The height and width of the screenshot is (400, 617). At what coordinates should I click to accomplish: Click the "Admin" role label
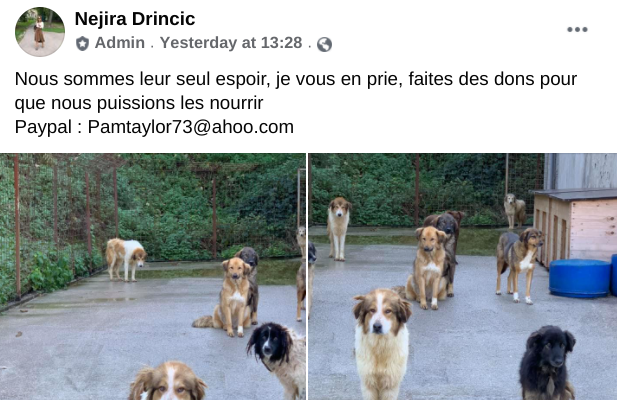(120, 42)
